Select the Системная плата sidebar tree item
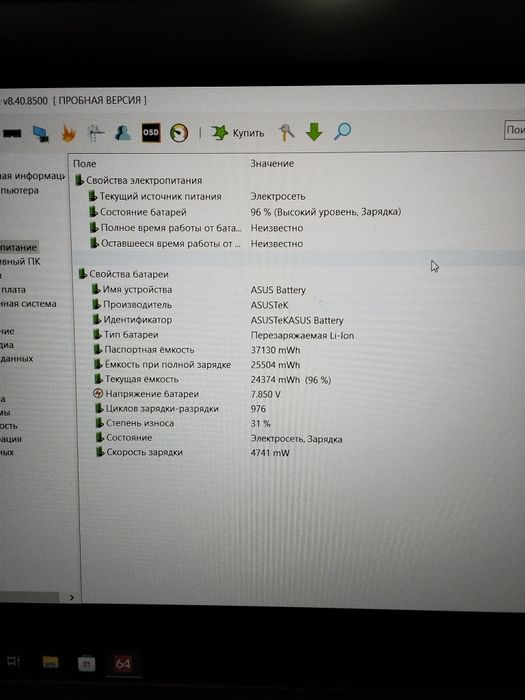Viewport: 525px width, 700px height. (x=13, y=290)
